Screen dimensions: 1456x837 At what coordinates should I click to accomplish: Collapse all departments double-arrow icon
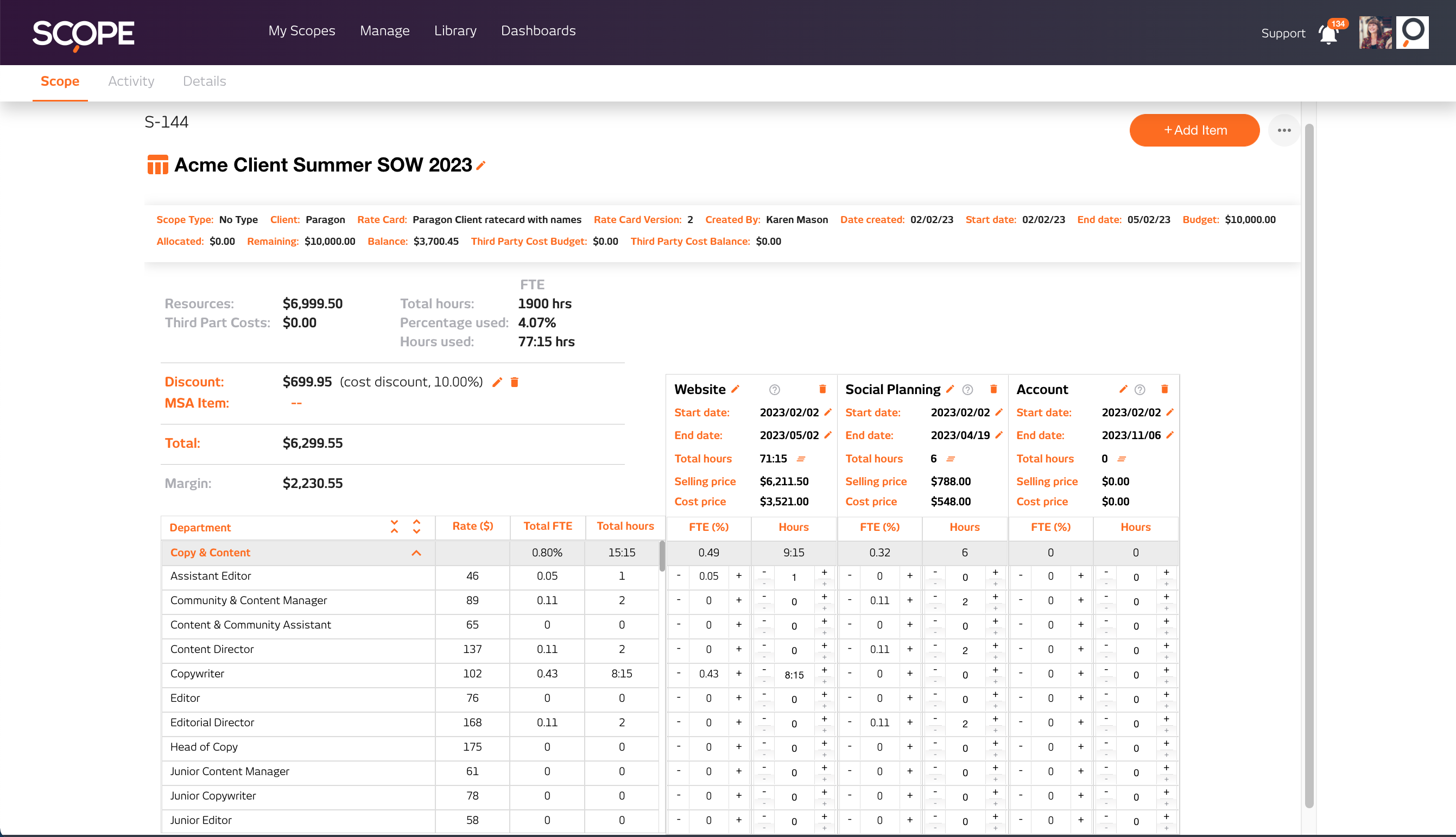coord(394,527)
